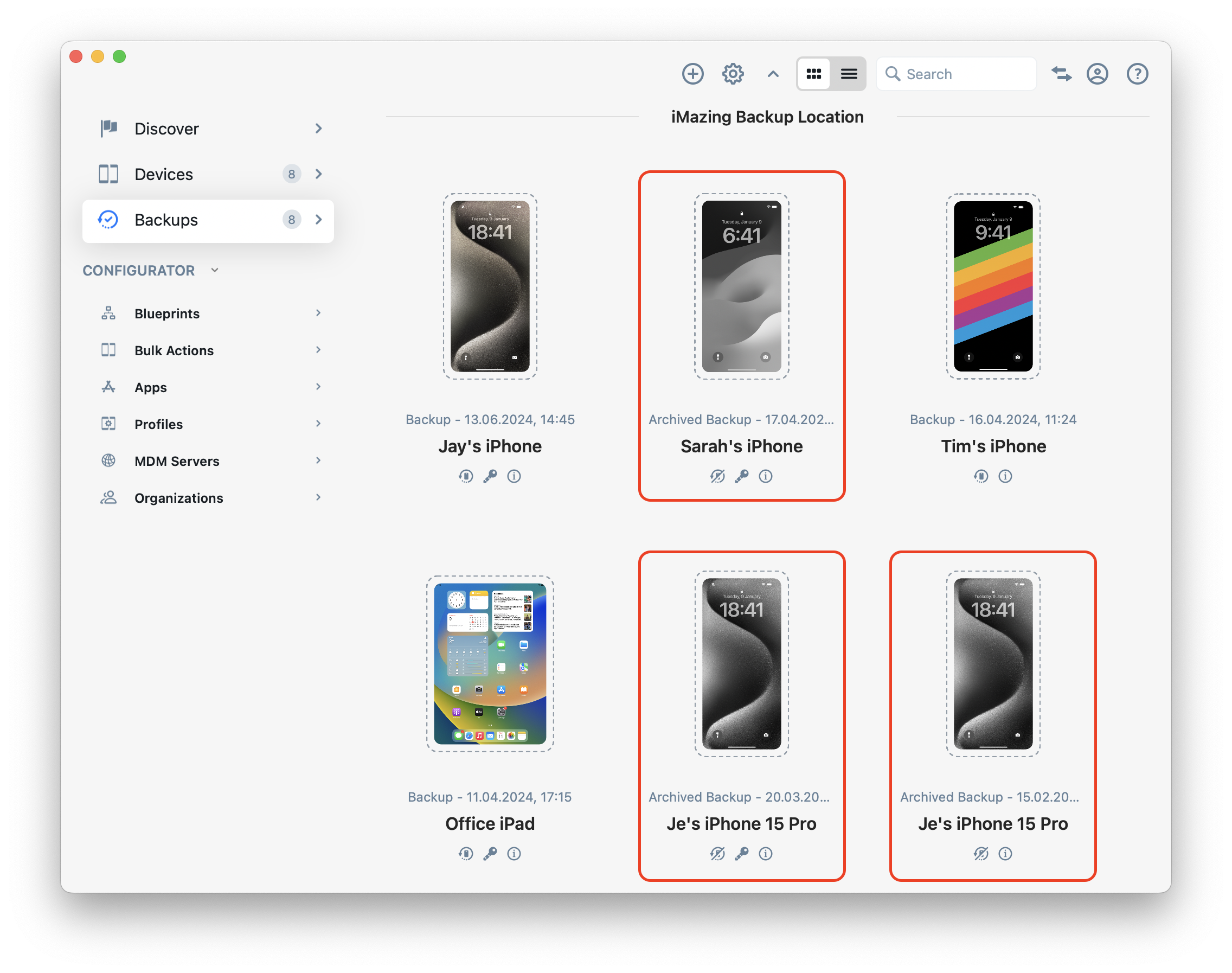This screenshot has width=1232, height=973.
Task: Open Organizations in Configurator
Action: (208, 498)
